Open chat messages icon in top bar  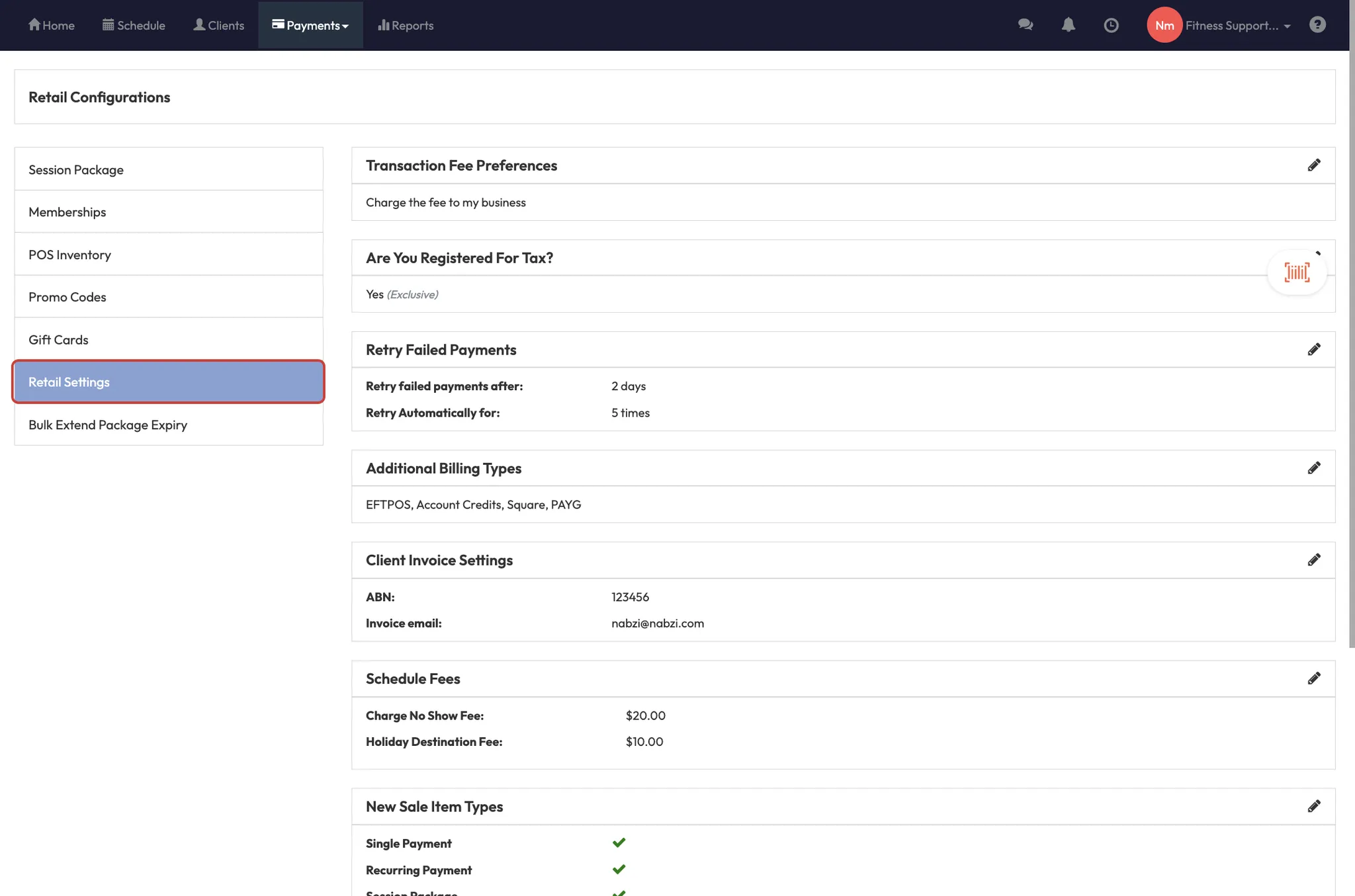(x=1026, y=25)
